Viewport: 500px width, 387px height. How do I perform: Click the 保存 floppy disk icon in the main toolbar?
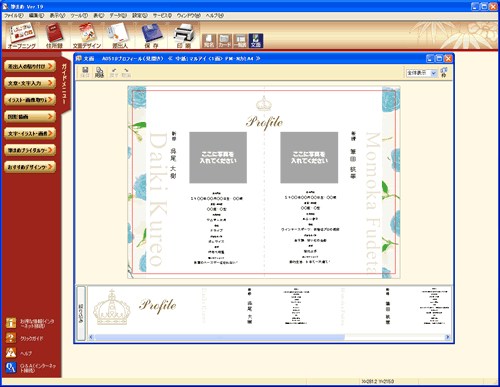tap(152, 35)
